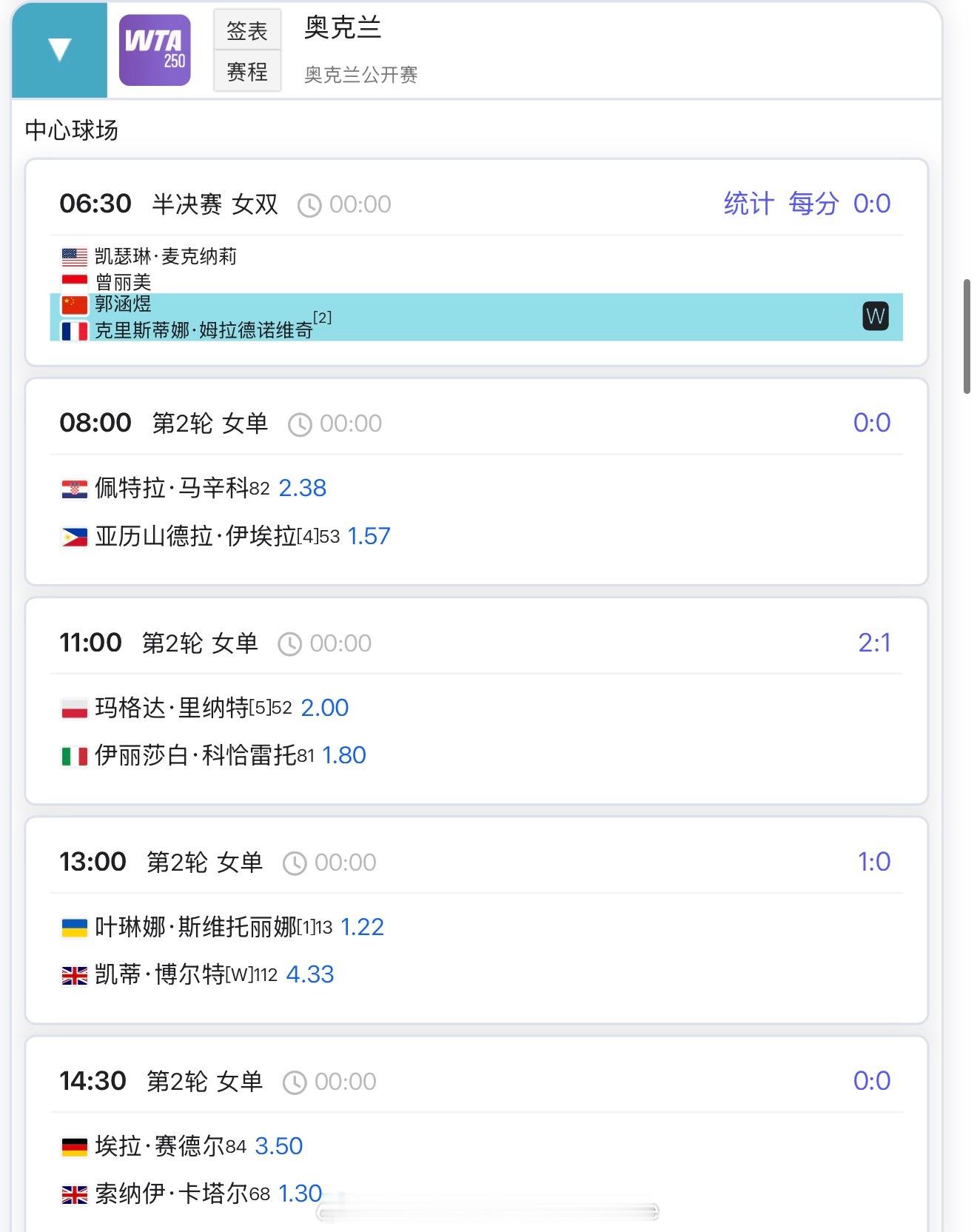977x1232 pixels.
Task: Click the odds 2.38 for 佩特拉·马辛科
Action: coord(302,488)
